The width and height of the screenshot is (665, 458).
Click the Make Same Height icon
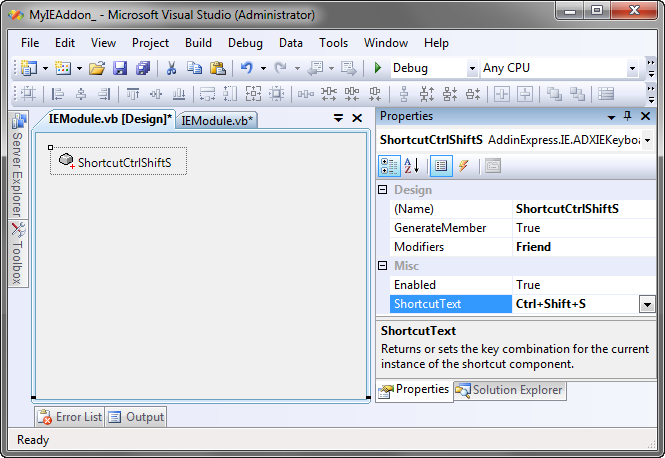pyautogui.click(x=230, y=94)
